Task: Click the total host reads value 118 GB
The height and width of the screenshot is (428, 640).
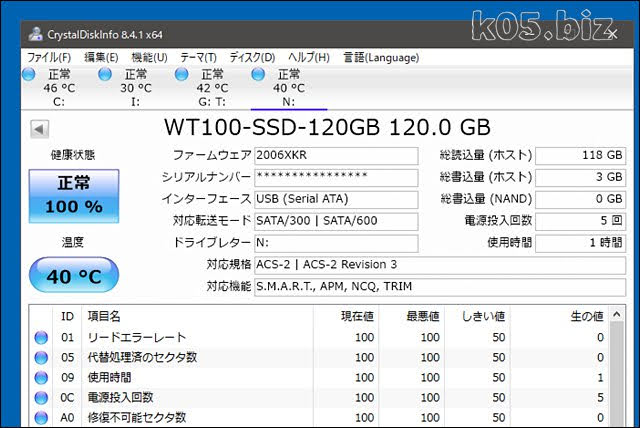Action: [x=580, y=156]
